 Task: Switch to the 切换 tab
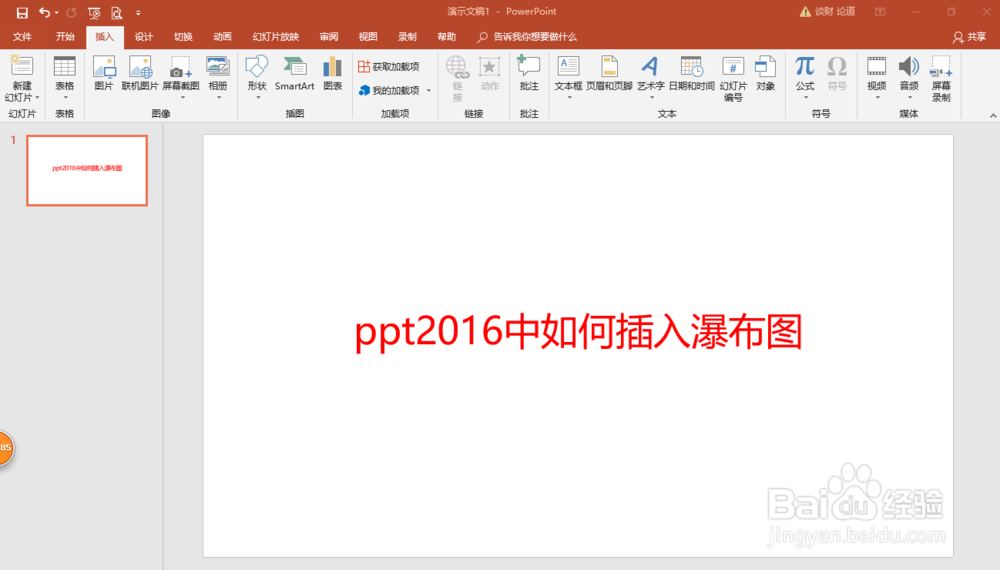[x=183, y=37]
